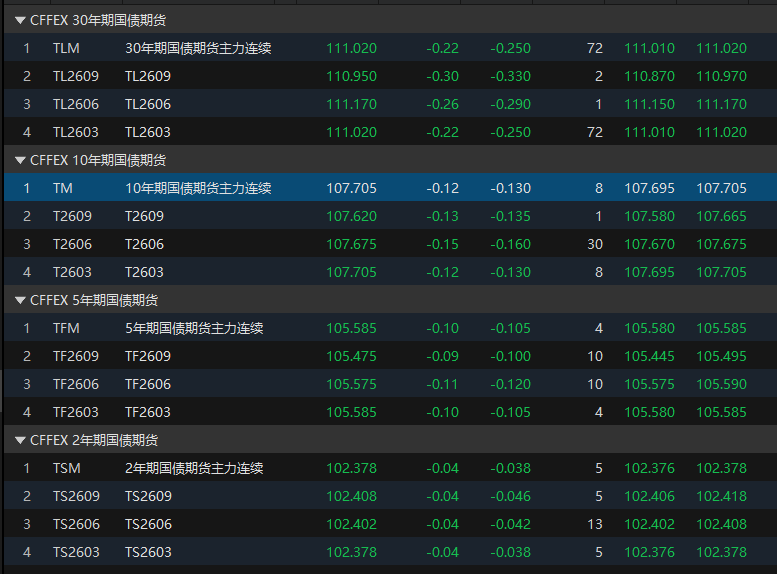Image resolution: width=777 pixels, height=574 pixels.
Task: Click TL2609 bid price 110.870
Action: click(649, 76)
